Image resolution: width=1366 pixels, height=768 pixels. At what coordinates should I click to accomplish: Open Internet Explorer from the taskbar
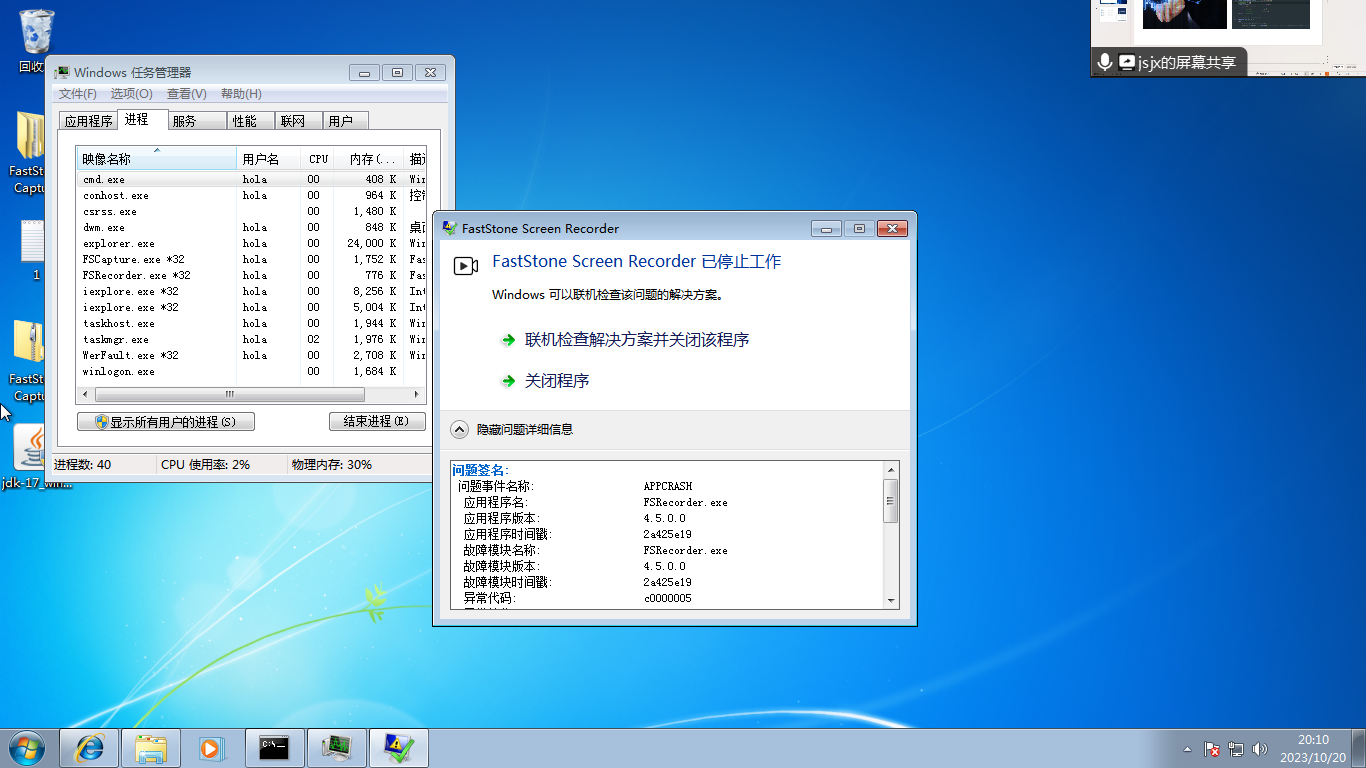(88, 748)
